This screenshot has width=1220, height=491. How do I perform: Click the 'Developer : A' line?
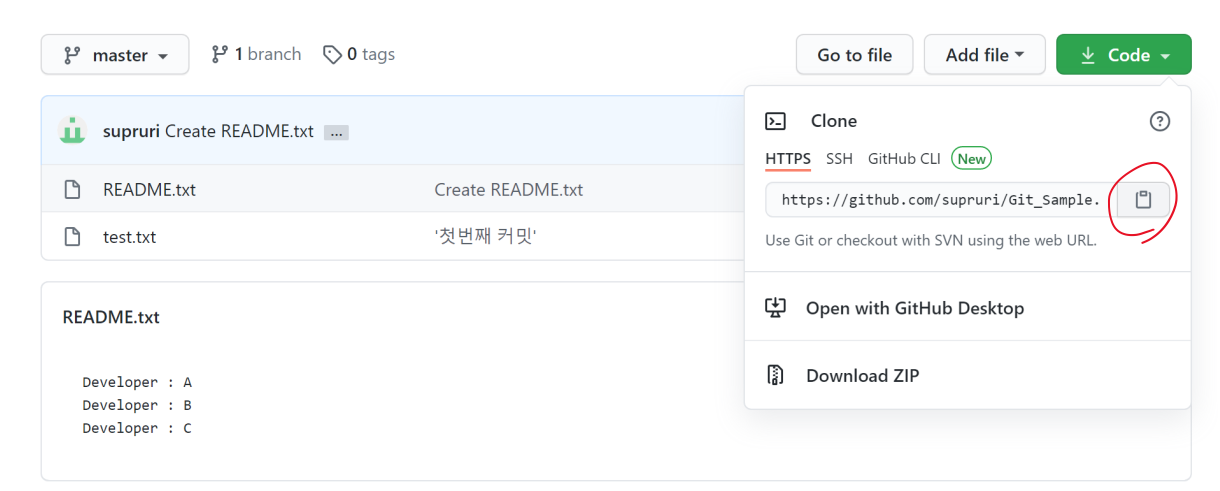pyautogui.click(x=137, y=382)
